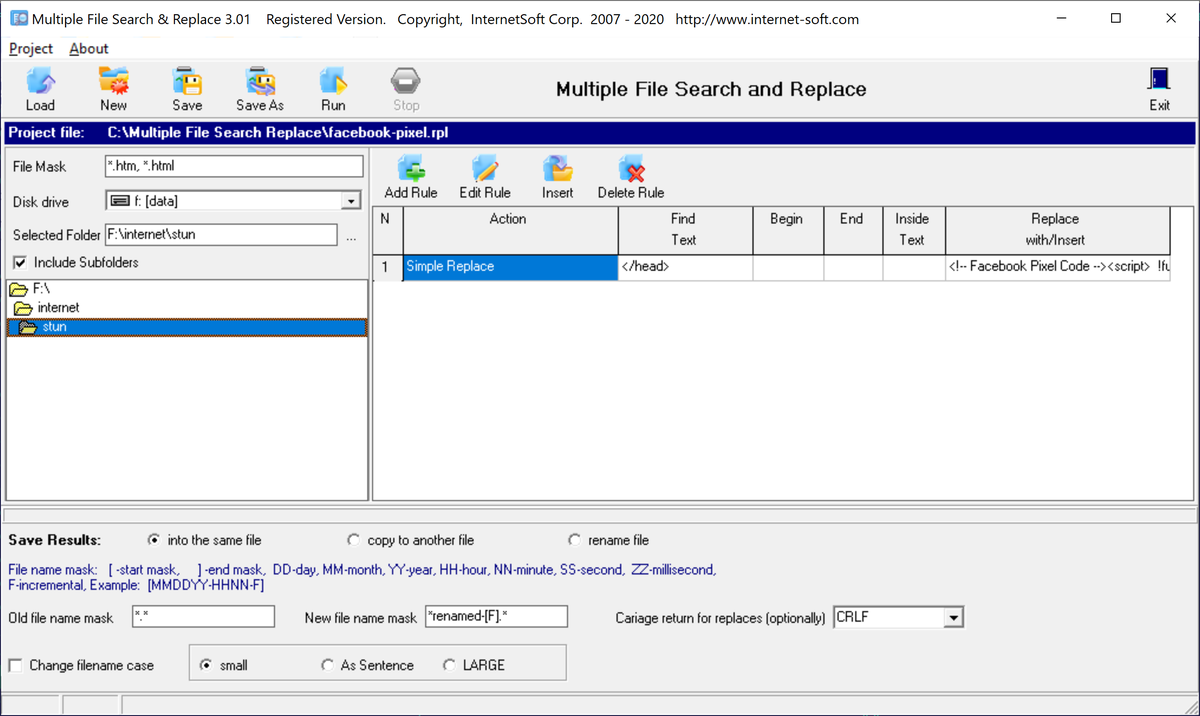This screenshot has height=716, width=1200.
Task: Select the rename file option
Action: 575,539
